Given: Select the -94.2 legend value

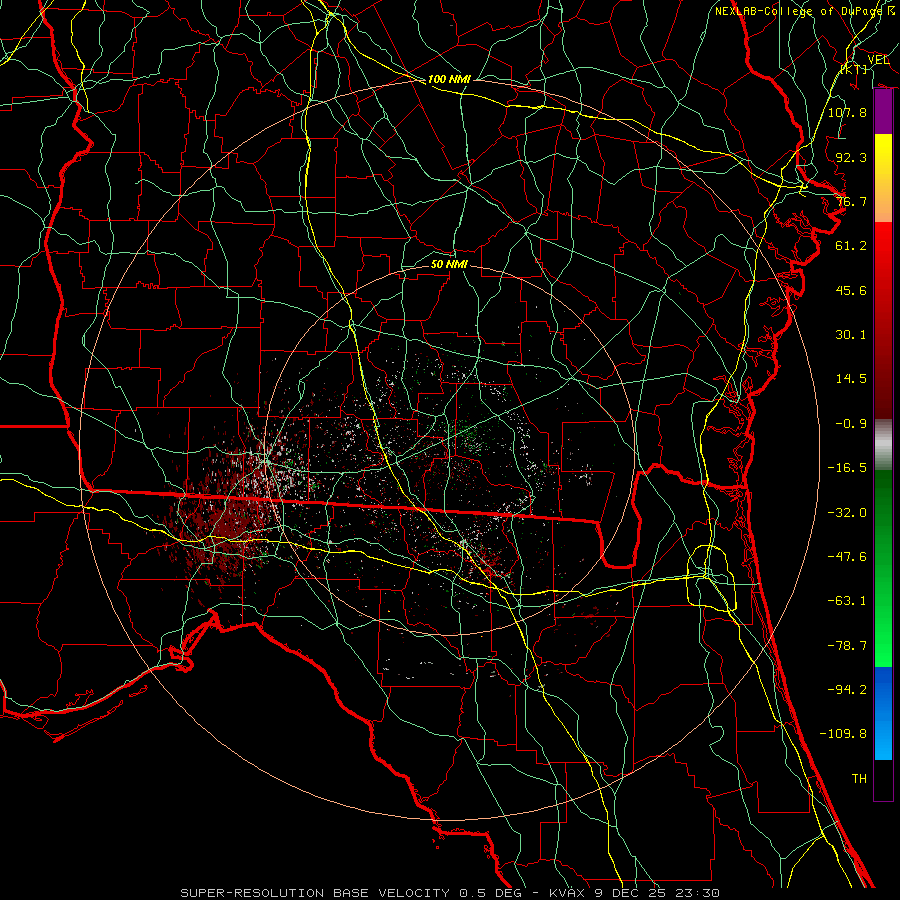Looking at the screenshot, I should [x=847, y=690].
